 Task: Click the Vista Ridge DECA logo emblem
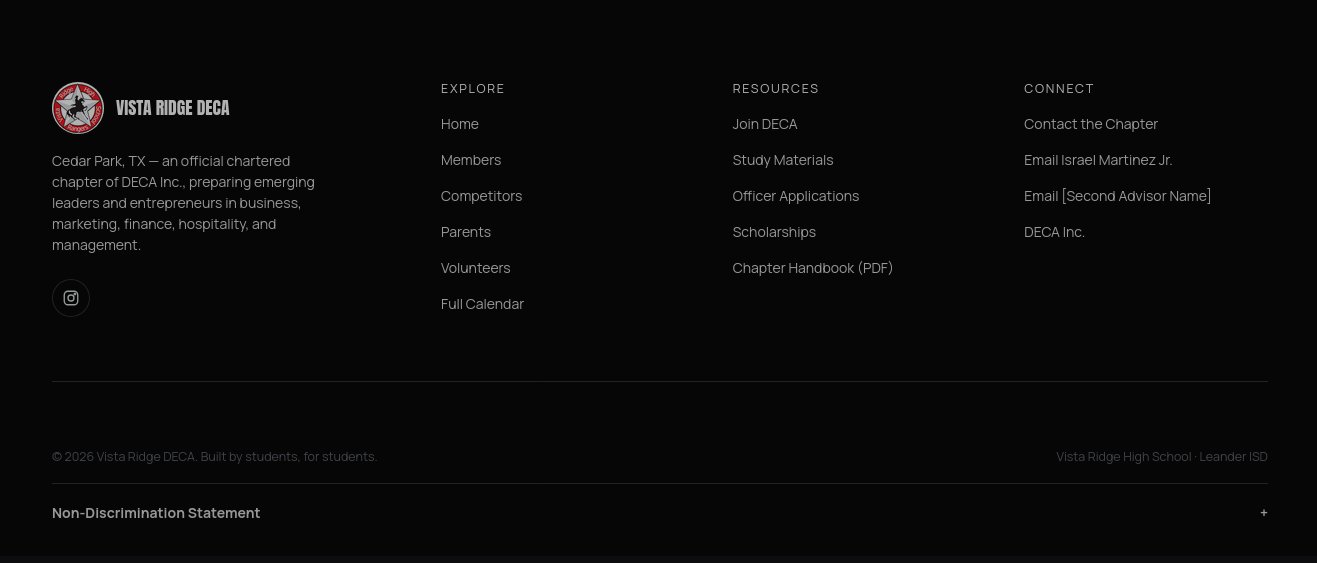78,108
